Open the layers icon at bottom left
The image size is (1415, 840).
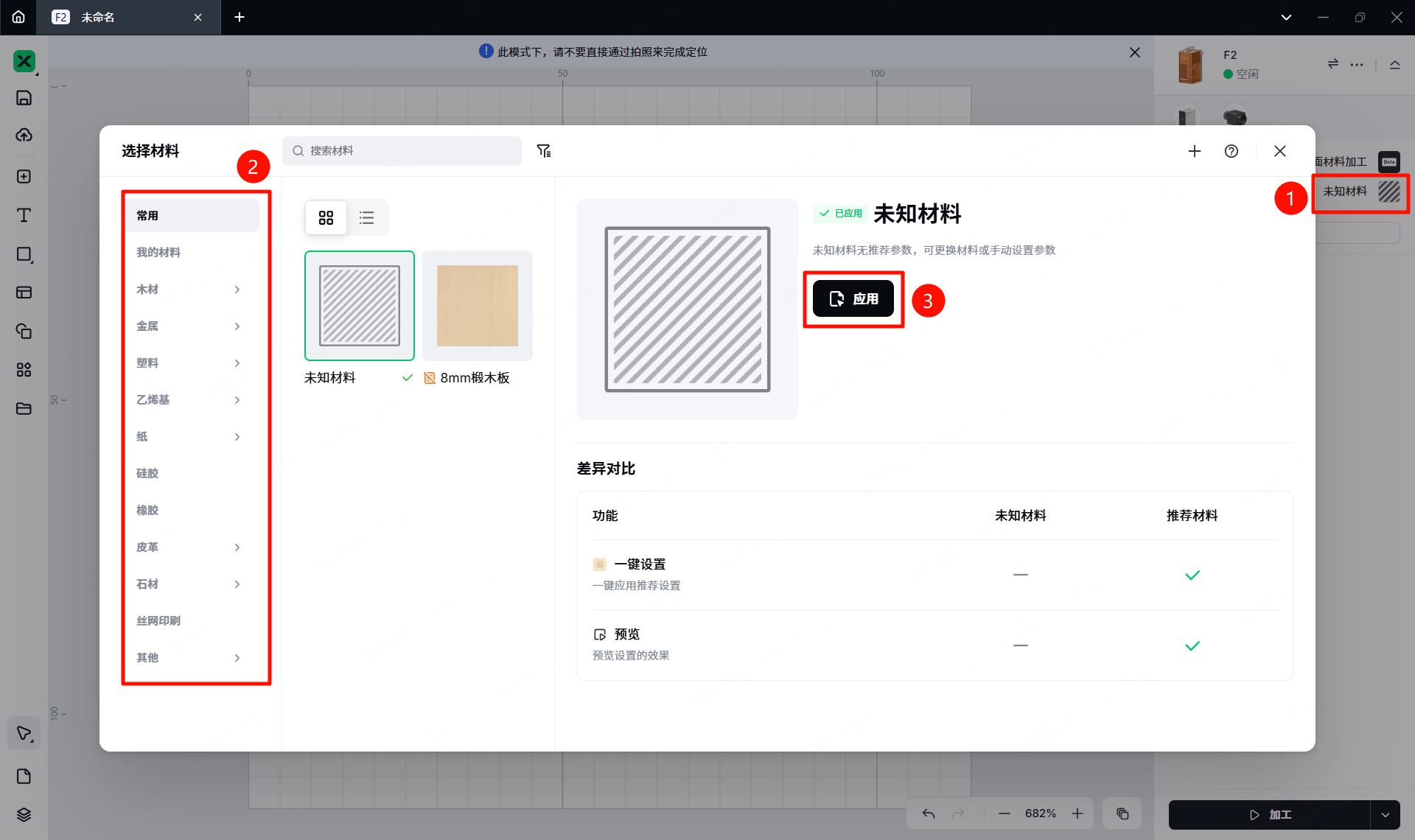coord(24,814)
